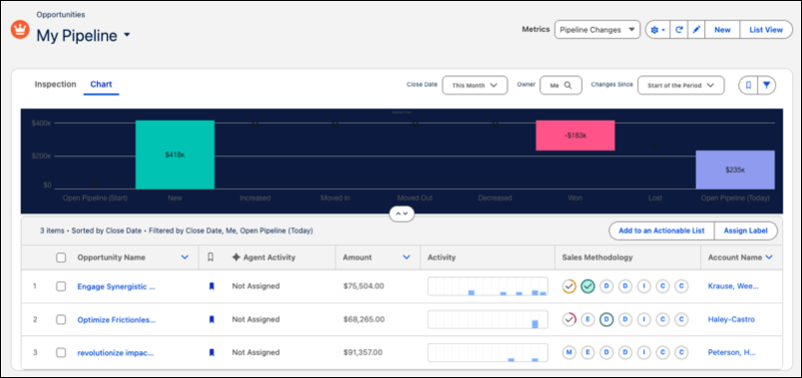Click the I methodology circle in Peterson row
802x378 pixels.
(x=643, y=352)
